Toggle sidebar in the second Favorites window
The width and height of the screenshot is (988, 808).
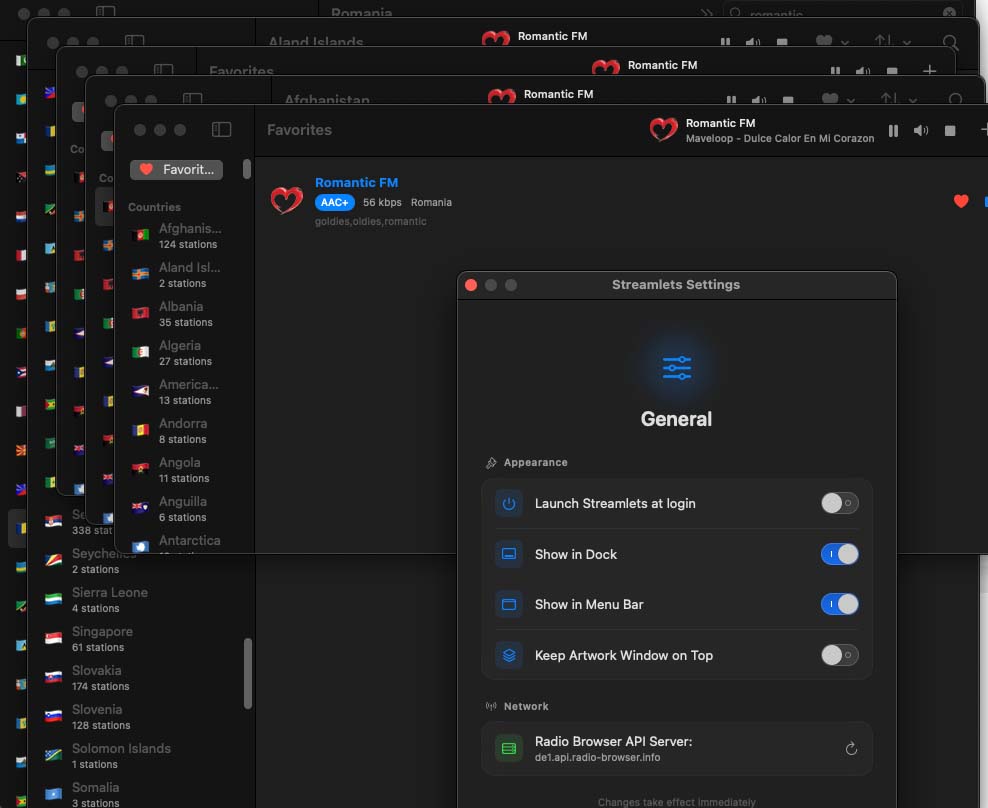(x=163, y=70)
